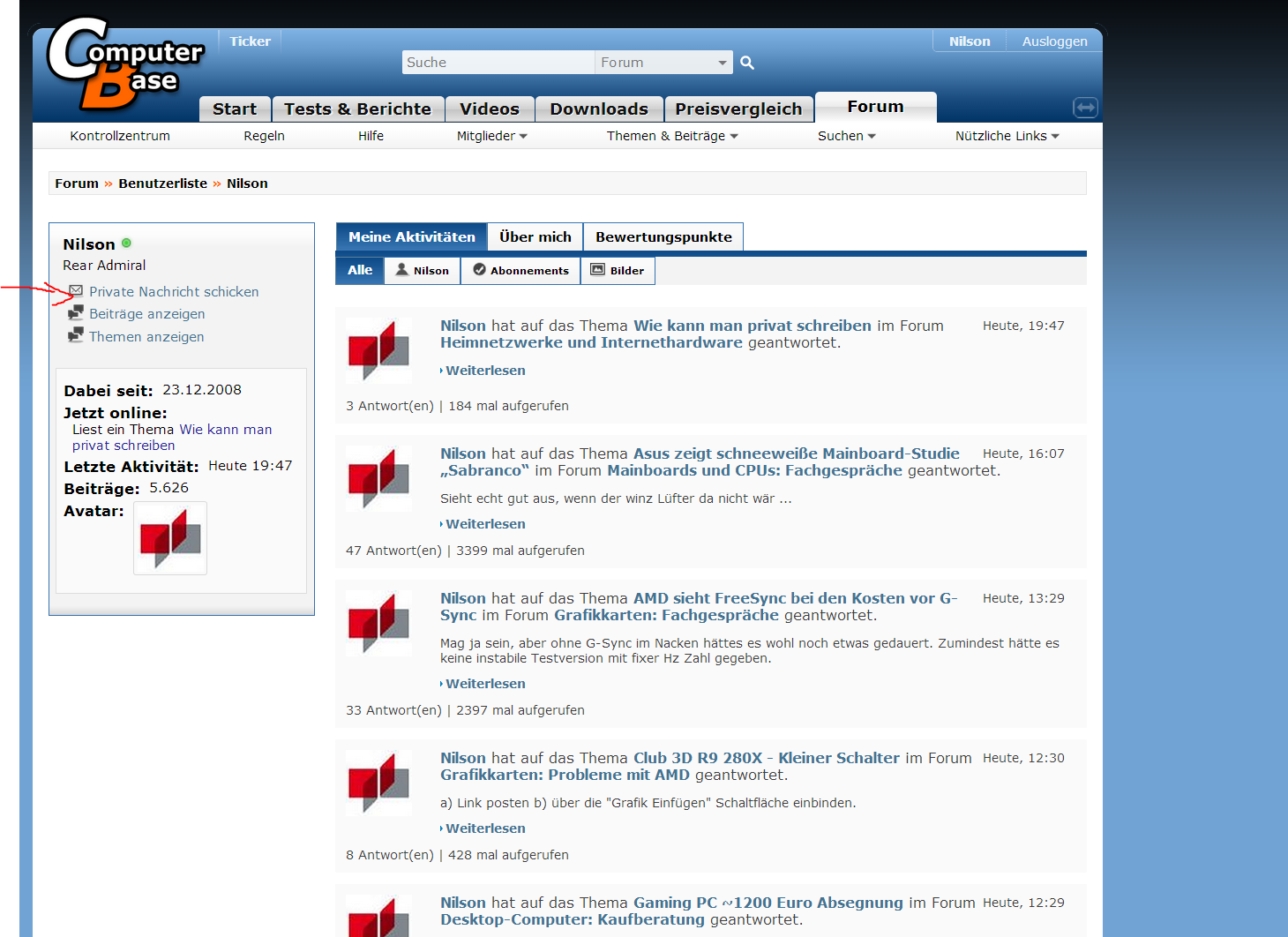The width and height of the screenshot is (1288, 937).
Task: Expand the Suchen menu
Action: (x=846, y=136)
